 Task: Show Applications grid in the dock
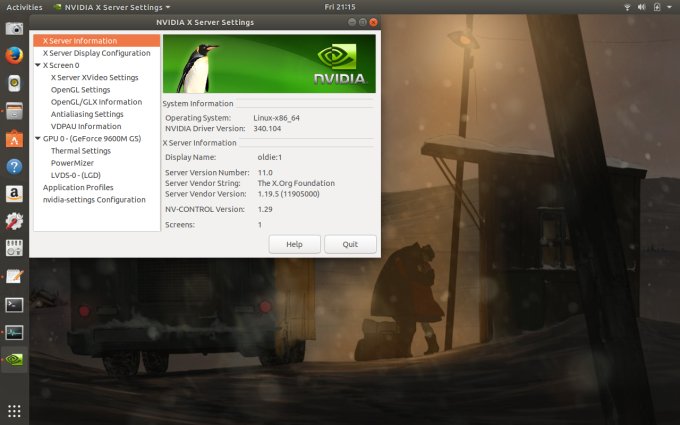(x=14, y=410)
